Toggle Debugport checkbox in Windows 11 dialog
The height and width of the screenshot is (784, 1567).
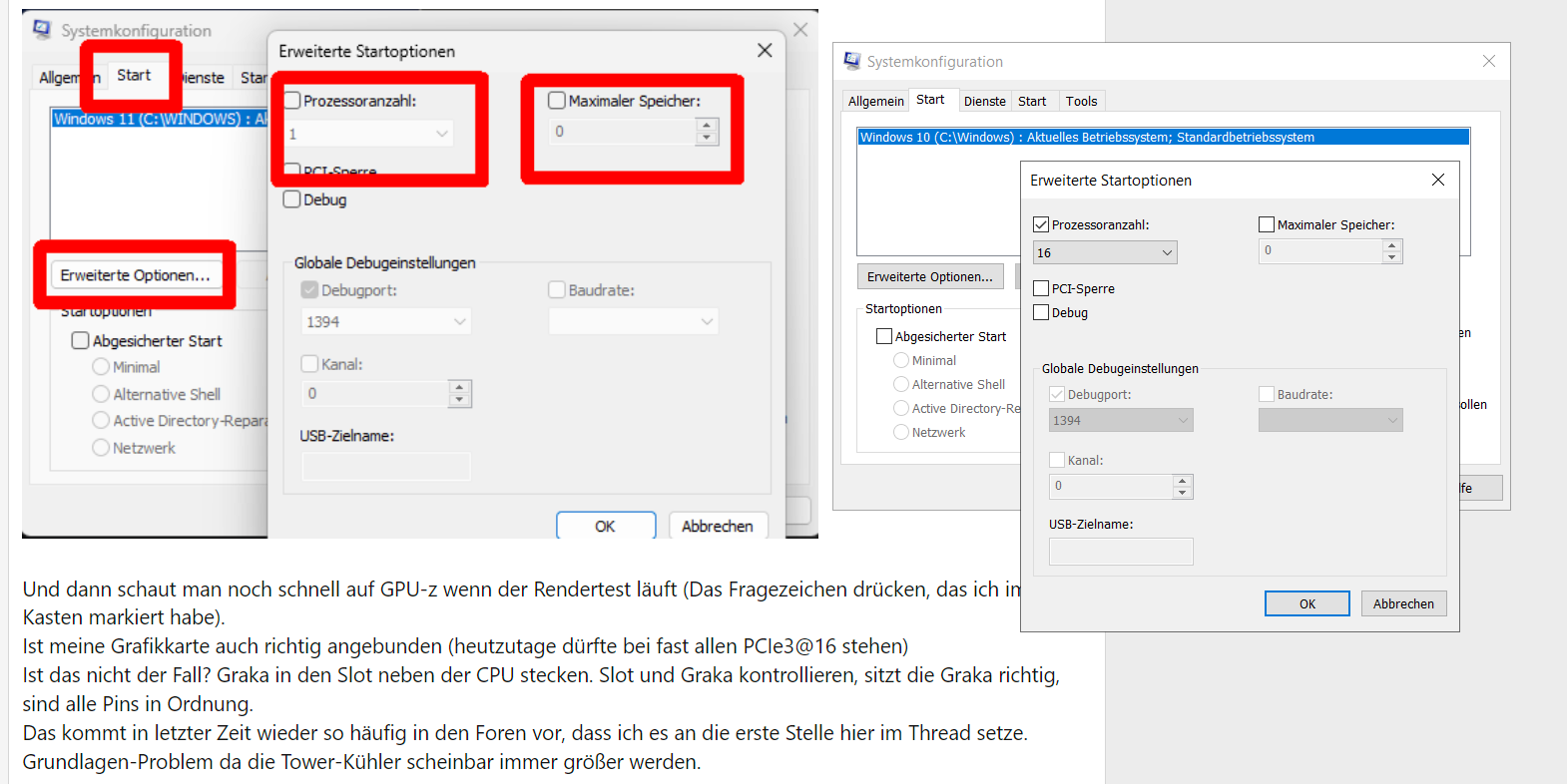pyautogui.click(x=309, y=289)
